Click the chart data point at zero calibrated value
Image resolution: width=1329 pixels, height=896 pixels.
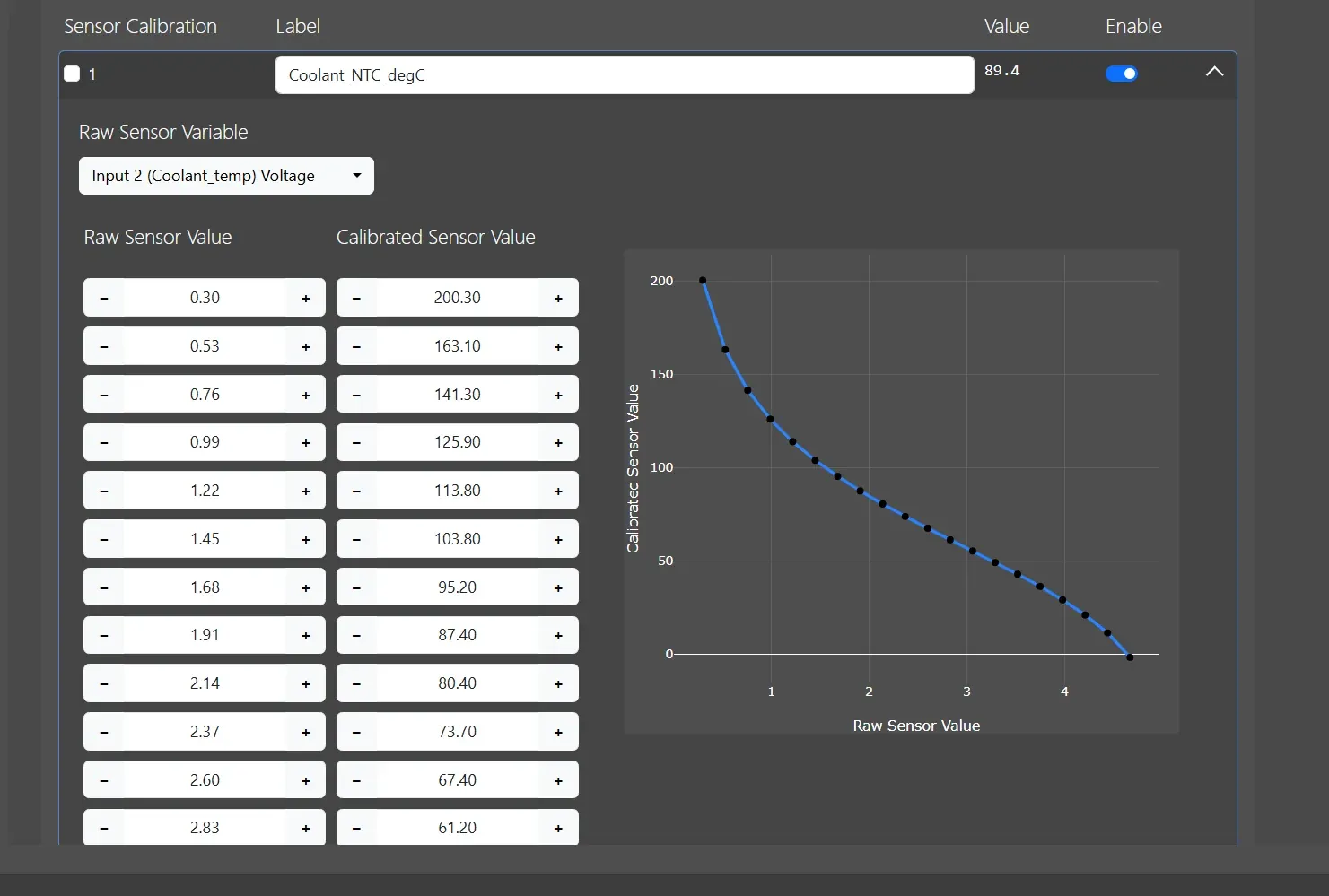[1130, 657]
